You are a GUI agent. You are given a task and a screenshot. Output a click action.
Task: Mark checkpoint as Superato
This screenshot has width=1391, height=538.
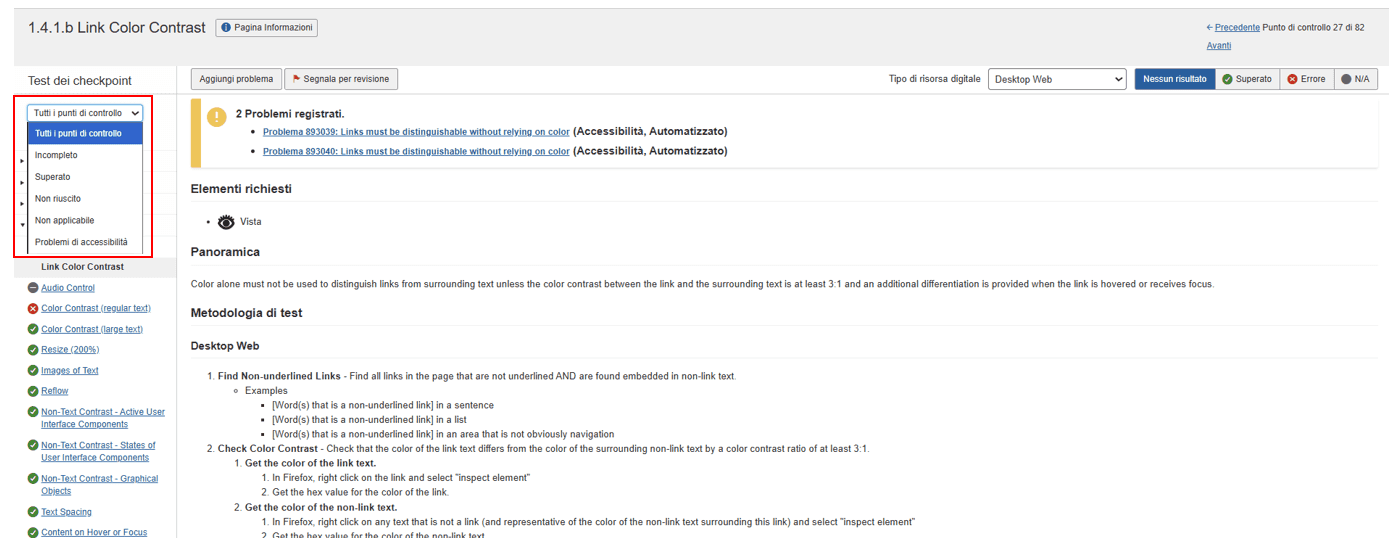[1247, 79]
